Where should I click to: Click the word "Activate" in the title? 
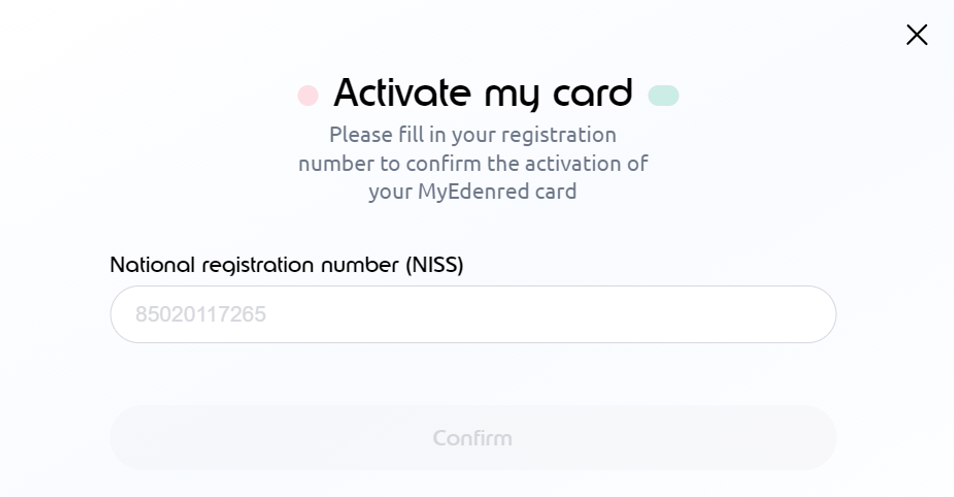(x=402, y=93)
